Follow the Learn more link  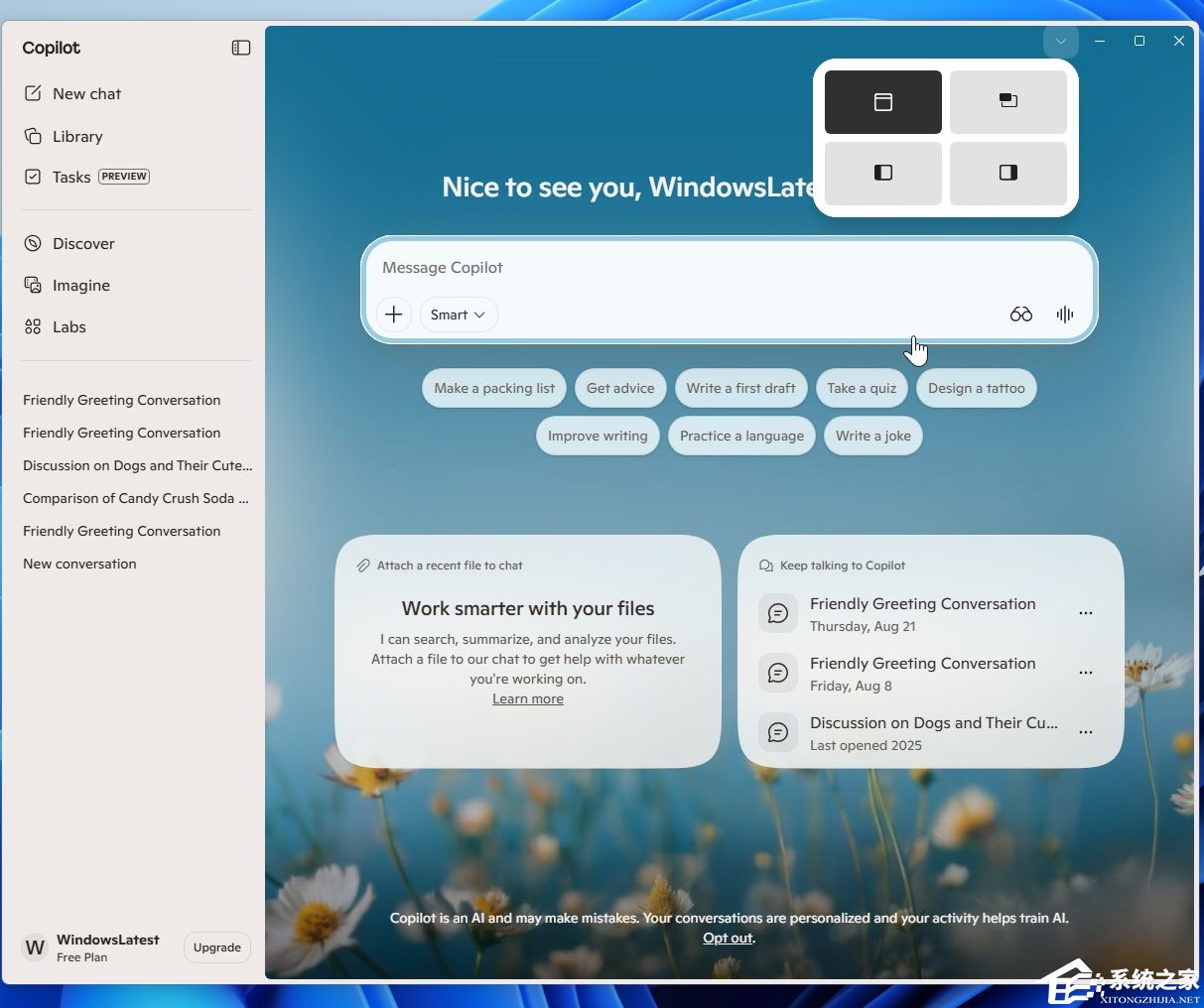point(528,699)
